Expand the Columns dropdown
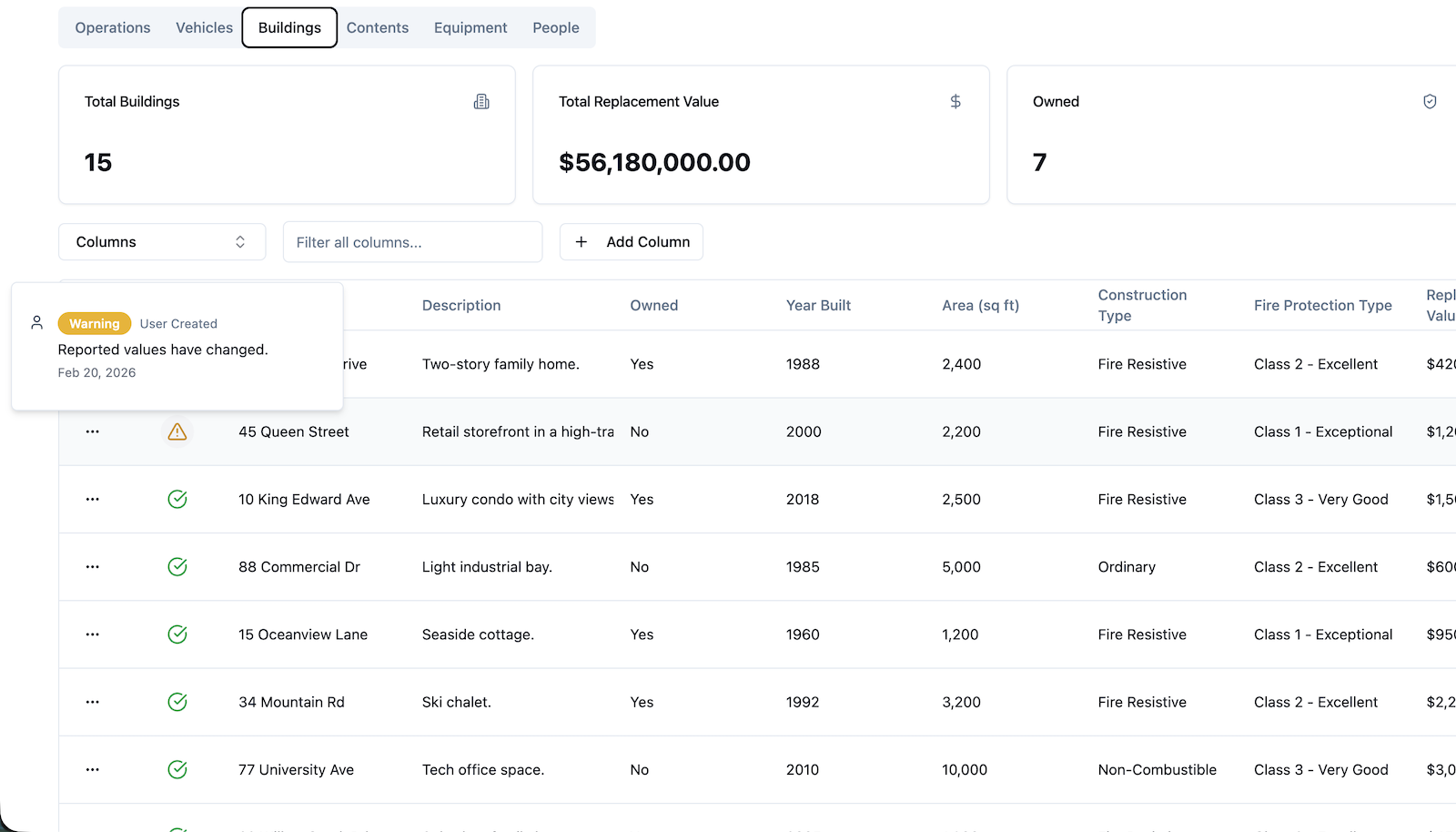Viewport: 1456px width, 832px height. click(162, 242)
